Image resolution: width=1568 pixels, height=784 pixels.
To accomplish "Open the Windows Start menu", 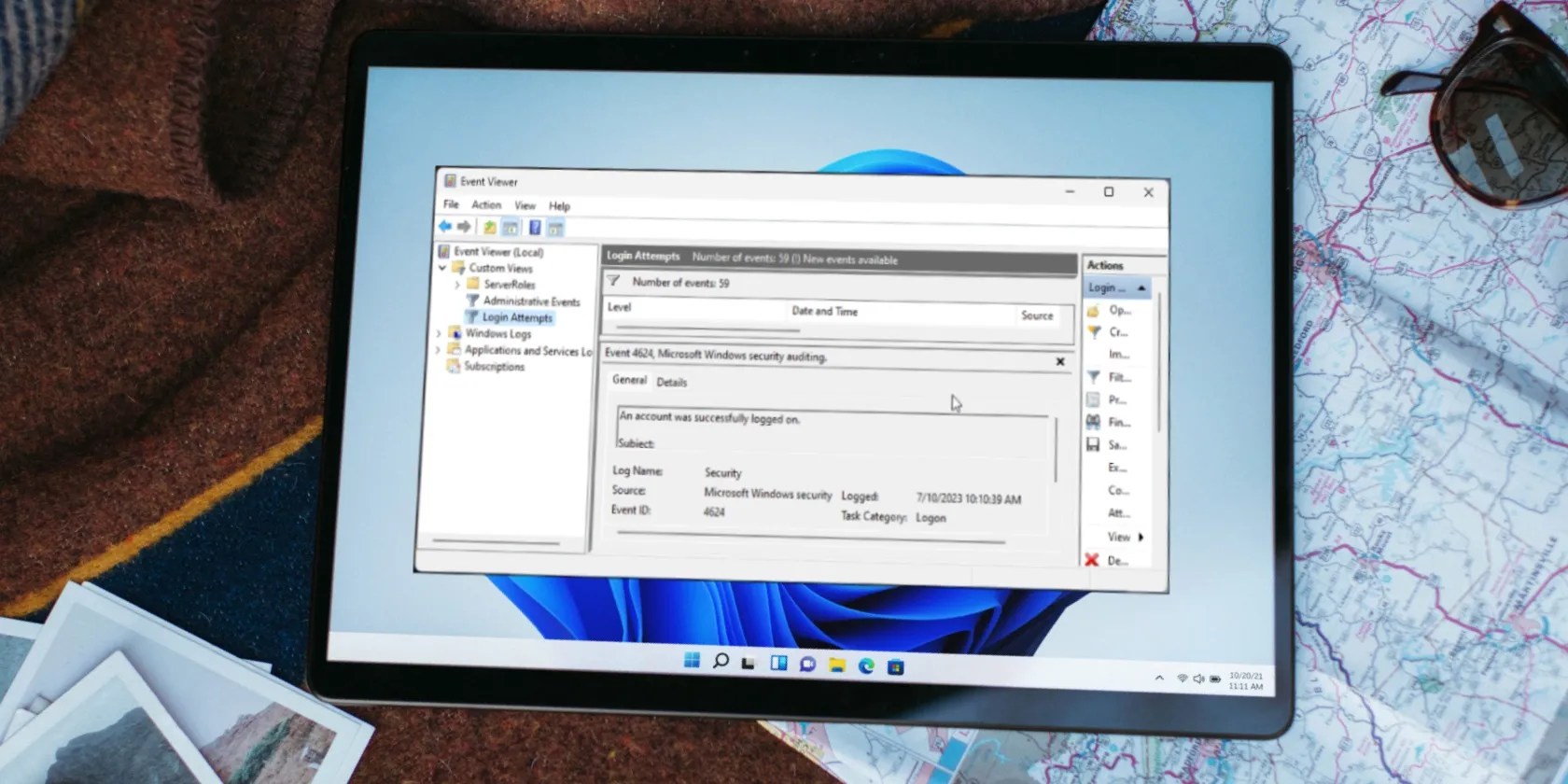I will [x=692, y=660].
